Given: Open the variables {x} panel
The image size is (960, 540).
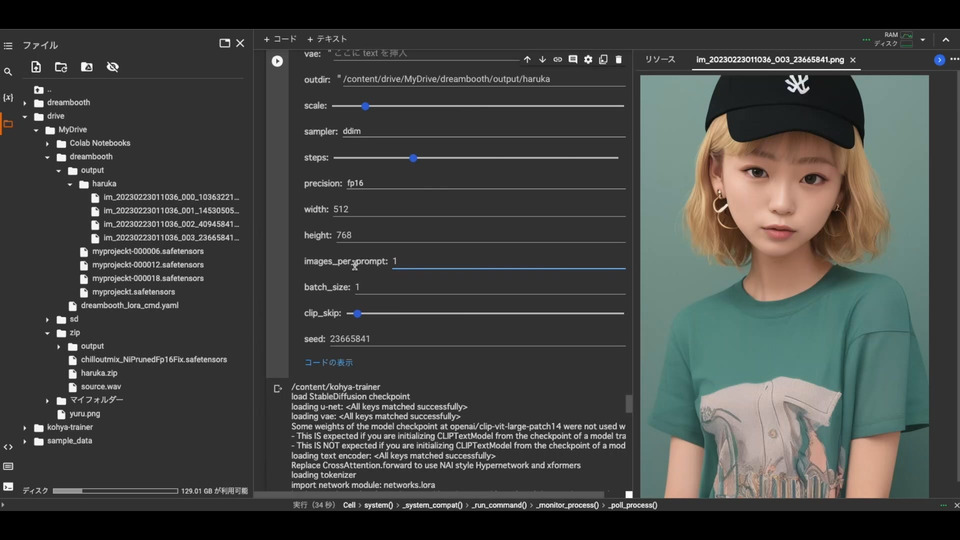Looking at the screenshot, I should tap(8, 98).
